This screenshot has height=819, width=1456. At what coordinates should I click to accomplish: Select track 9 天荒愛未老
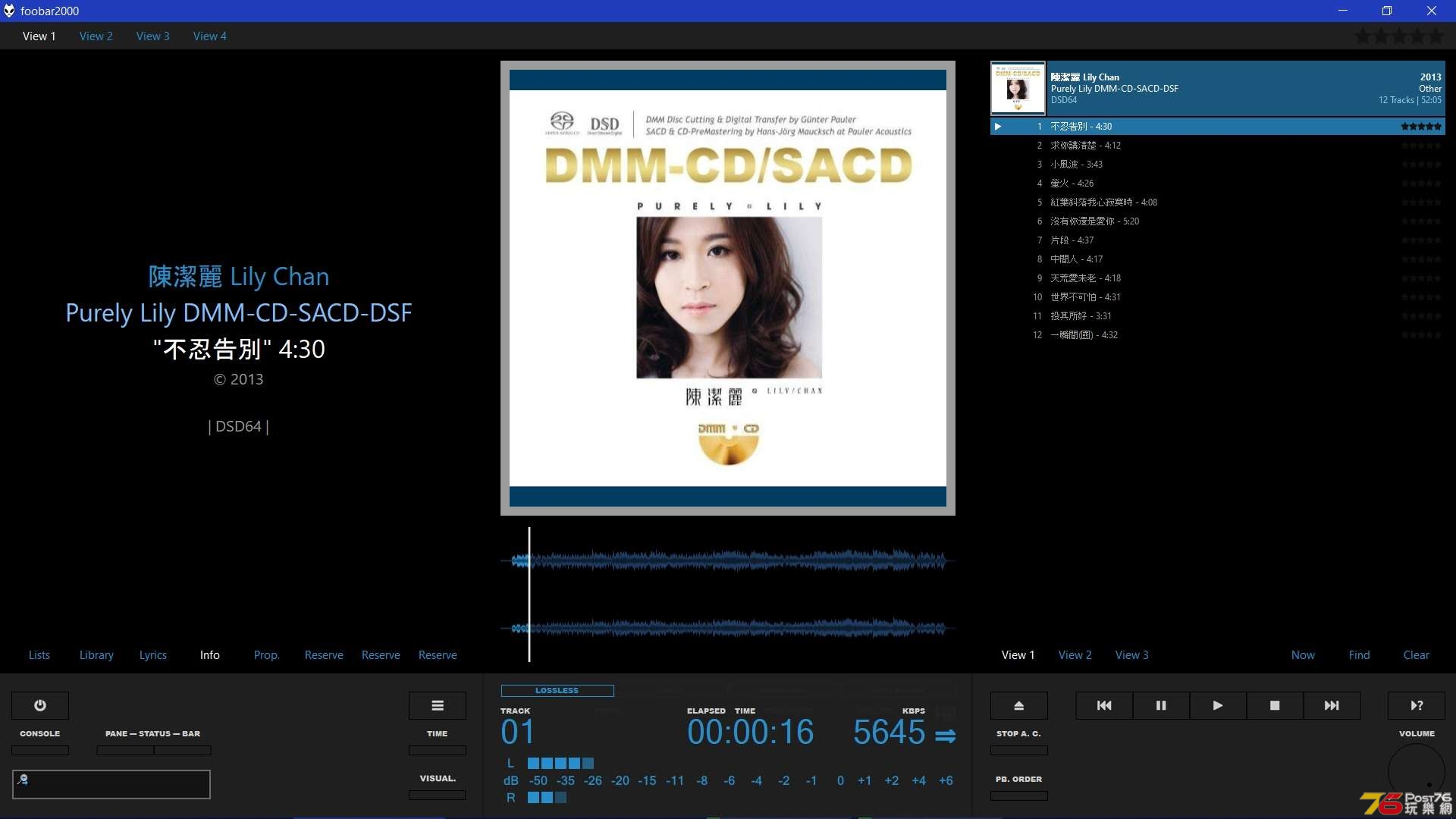(1218, 278)
